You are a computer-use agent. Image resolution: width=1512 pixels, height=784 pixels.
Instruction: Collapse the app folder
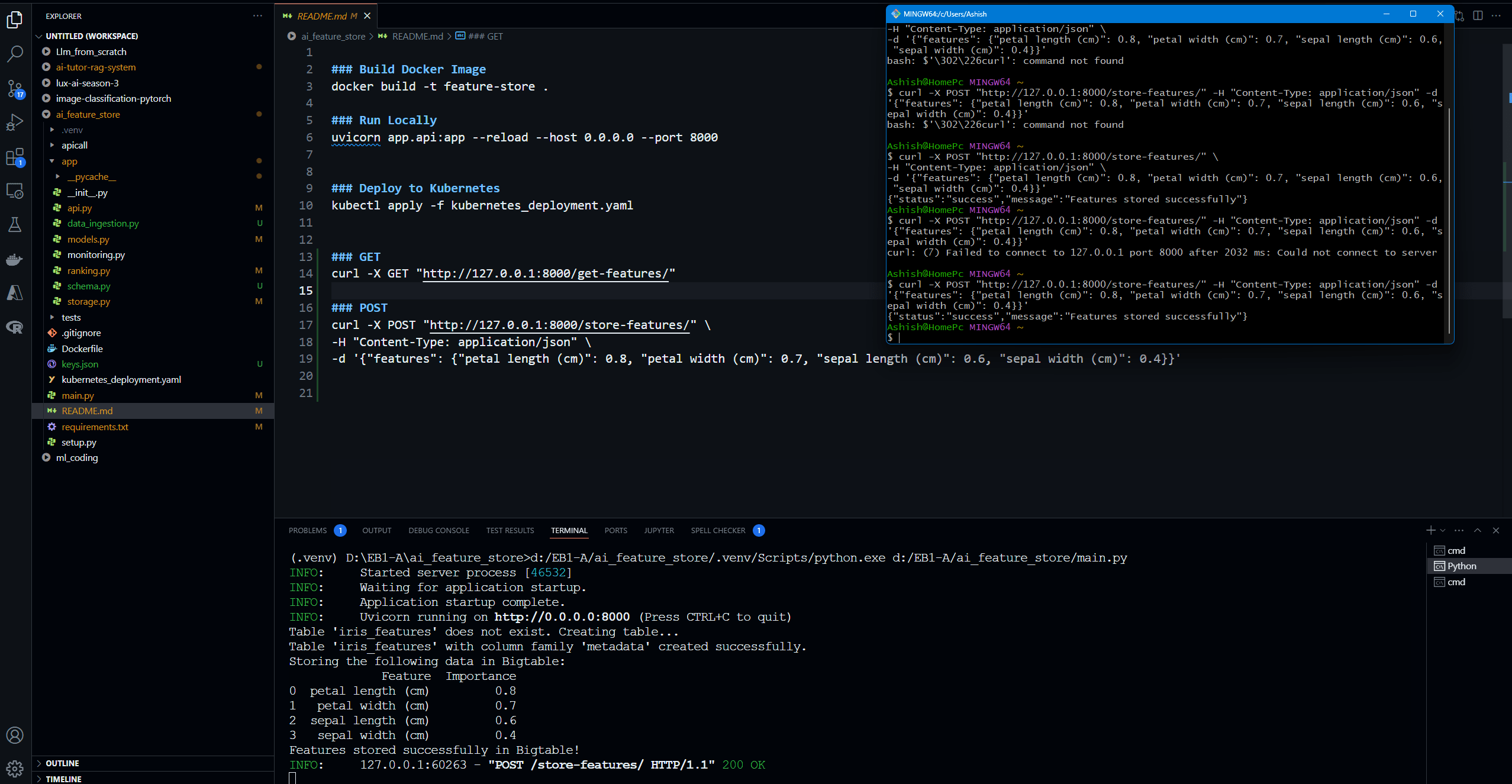click(x=69, y=161)
